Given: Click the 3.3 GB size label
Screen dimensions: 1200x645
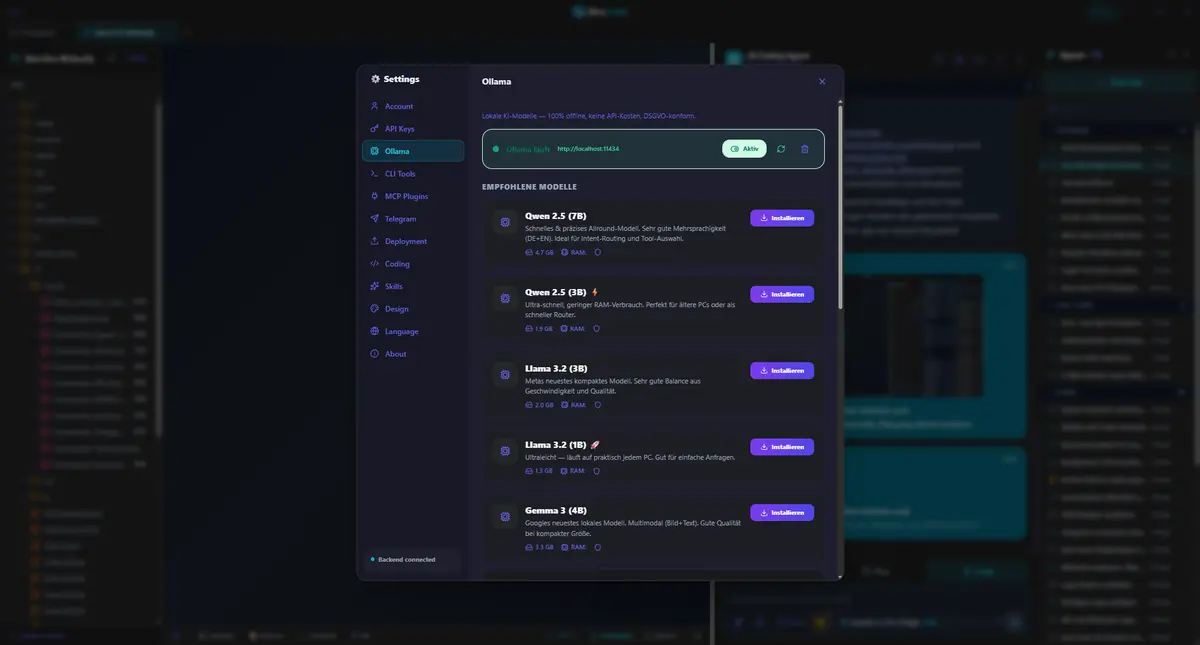Looking at the screenshot, I should 544,547.
